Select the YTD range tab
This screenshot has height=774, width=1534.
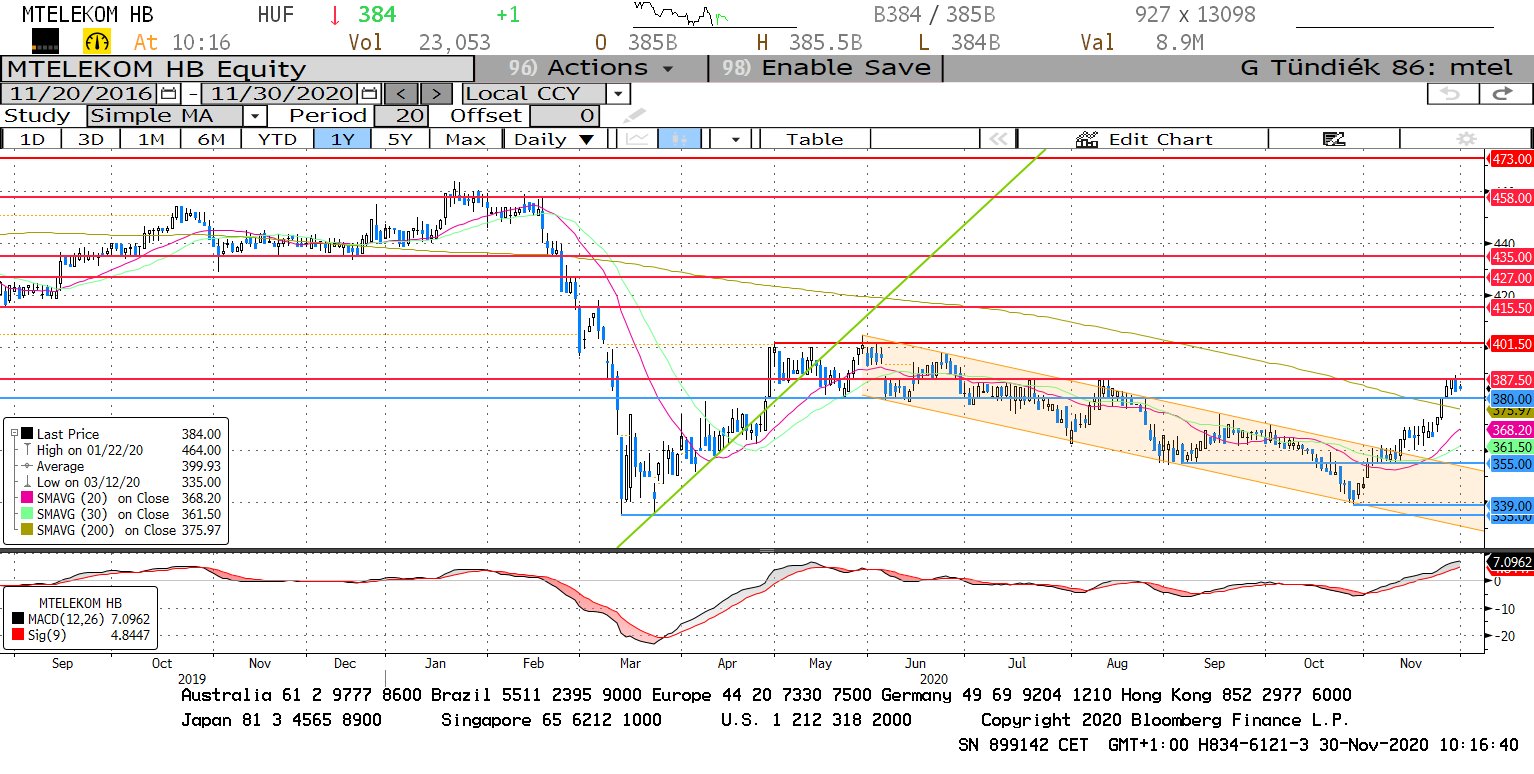(x=277, y=139)
